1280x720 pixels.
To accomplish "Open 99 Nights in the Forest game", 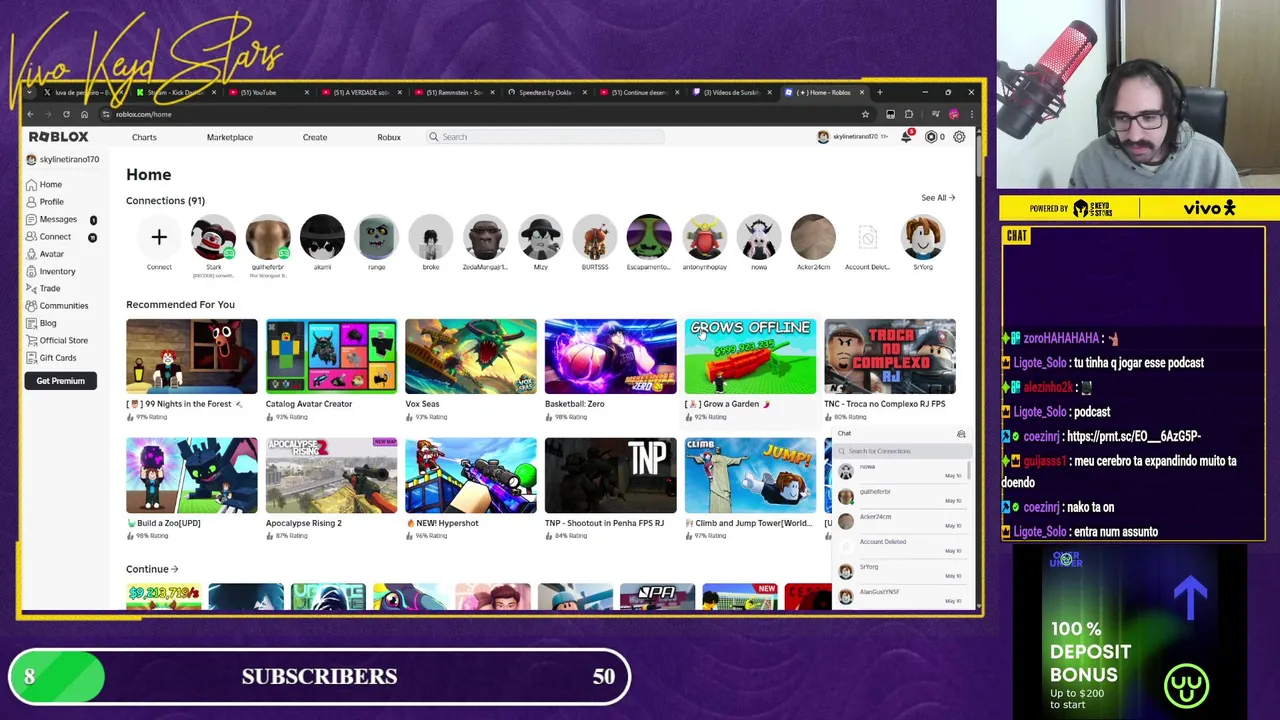I will coord(191,369).
